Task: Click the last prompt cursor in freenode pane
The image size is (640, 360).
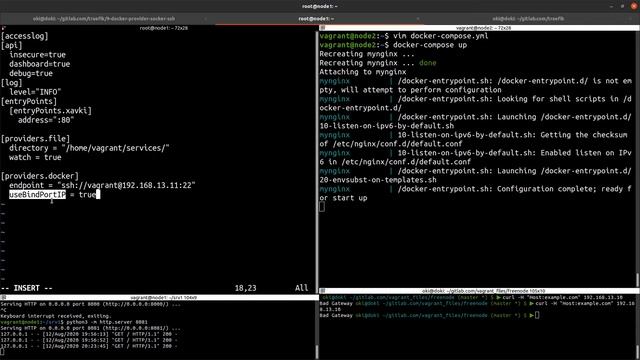Action: [x=537, y=315]
